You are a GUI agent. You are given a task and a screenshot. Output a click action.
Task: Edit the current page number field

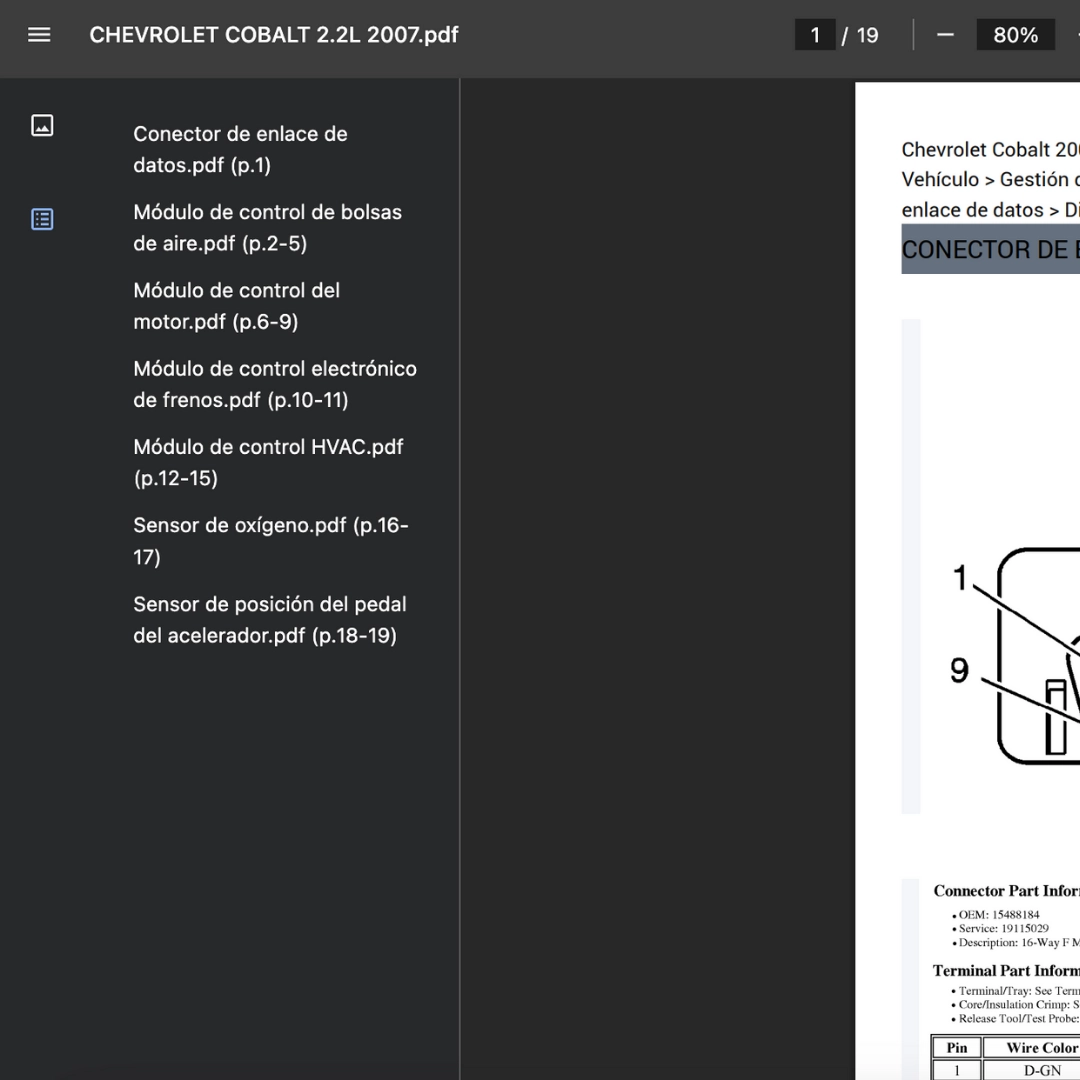[x=815, y=35]
